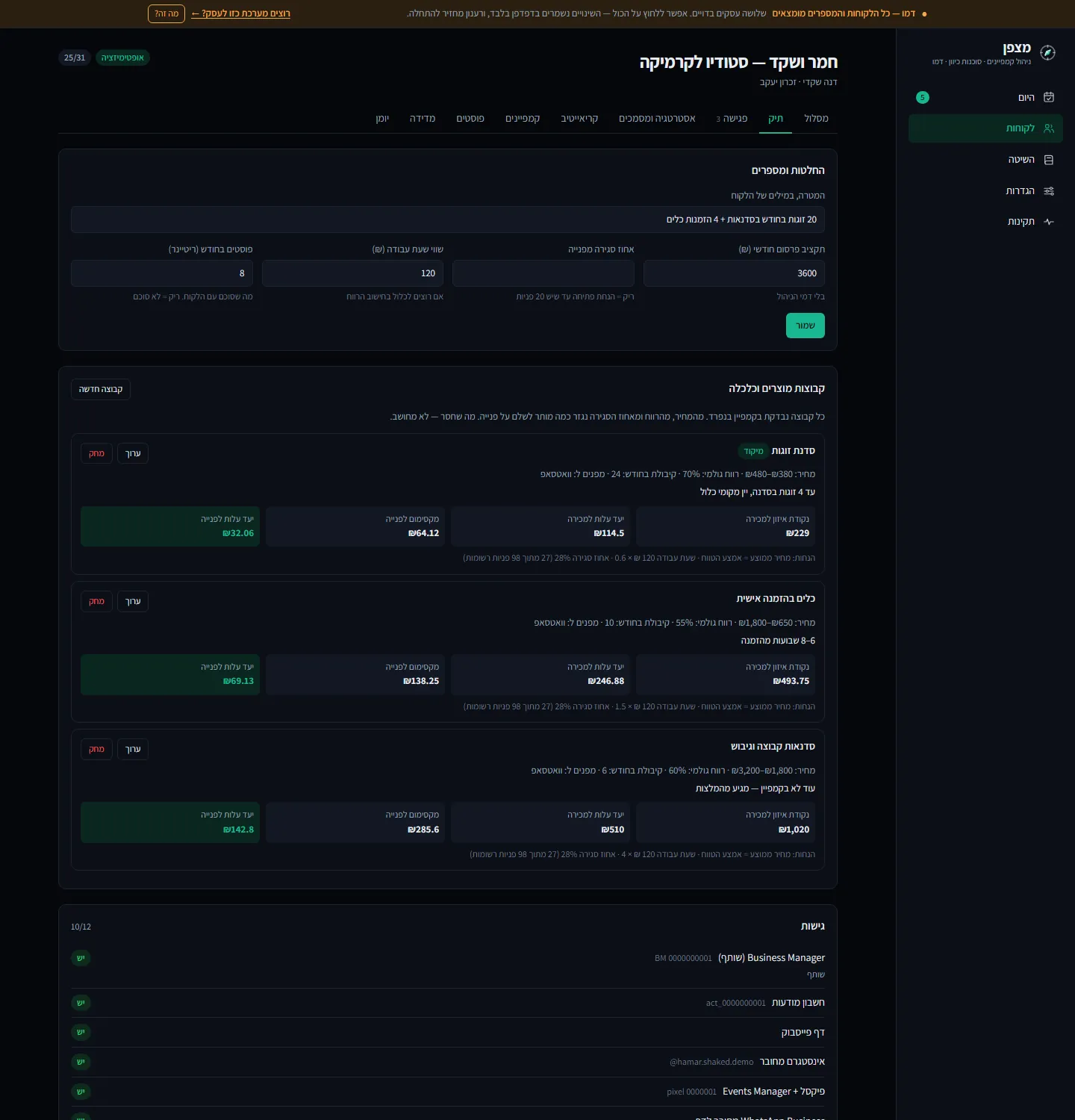Focus the אחוז סגירה מפנייה input field
The image size is (1075, 1120).
coord(543,273)
